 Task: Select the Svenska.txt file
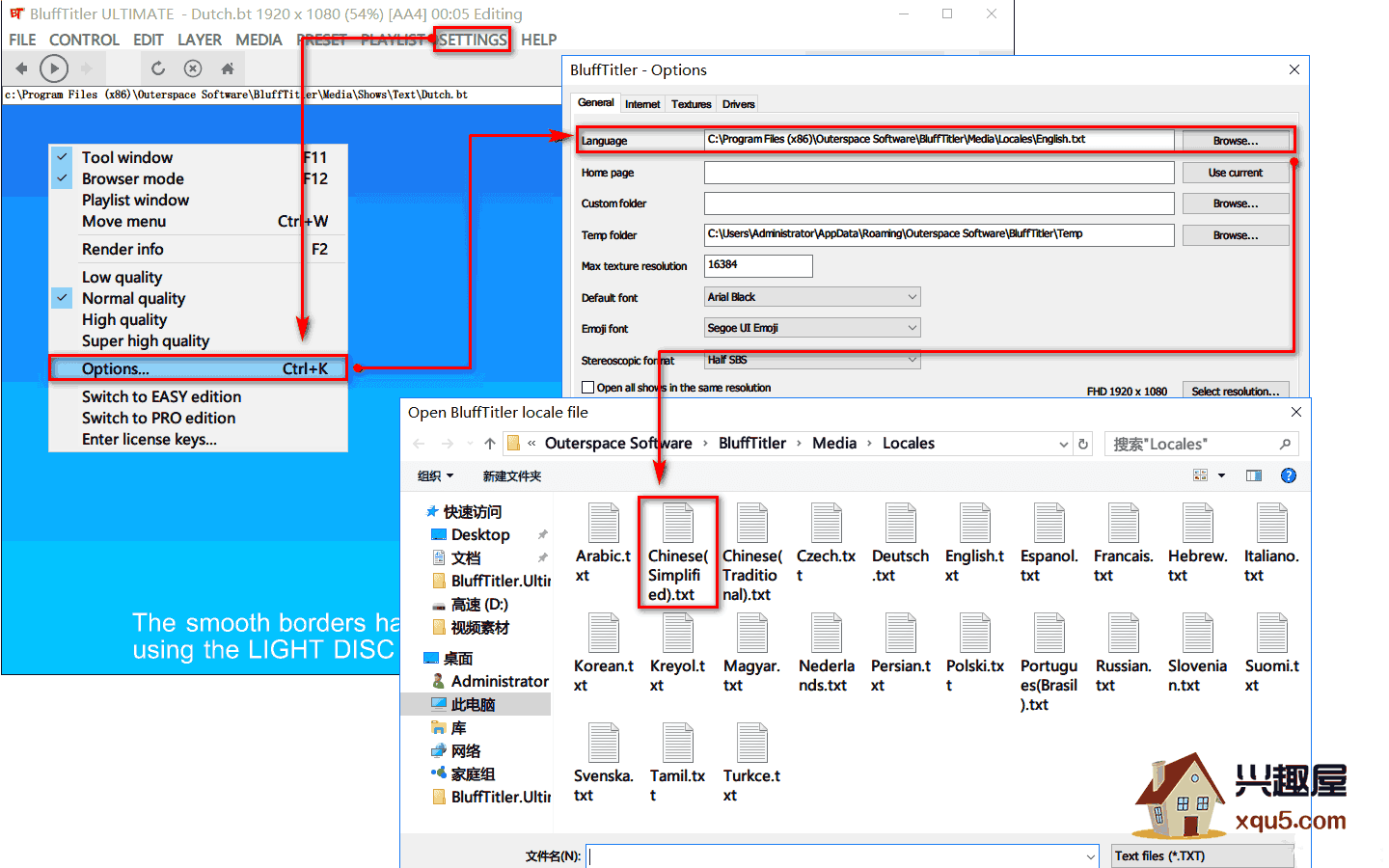[x=603, y=763]
